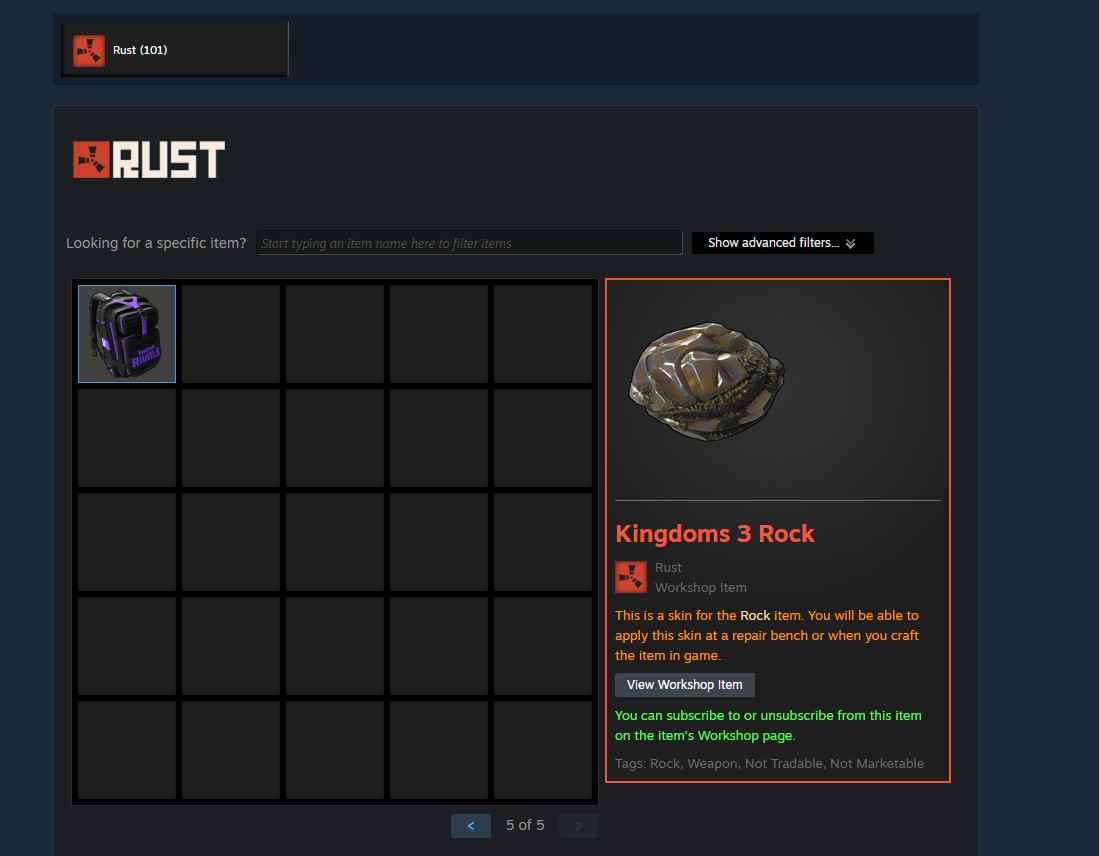Click the Workshop Item label under Rust
Screen dimensions: 1099x856
pyautogui.click(x=700, y=587)
